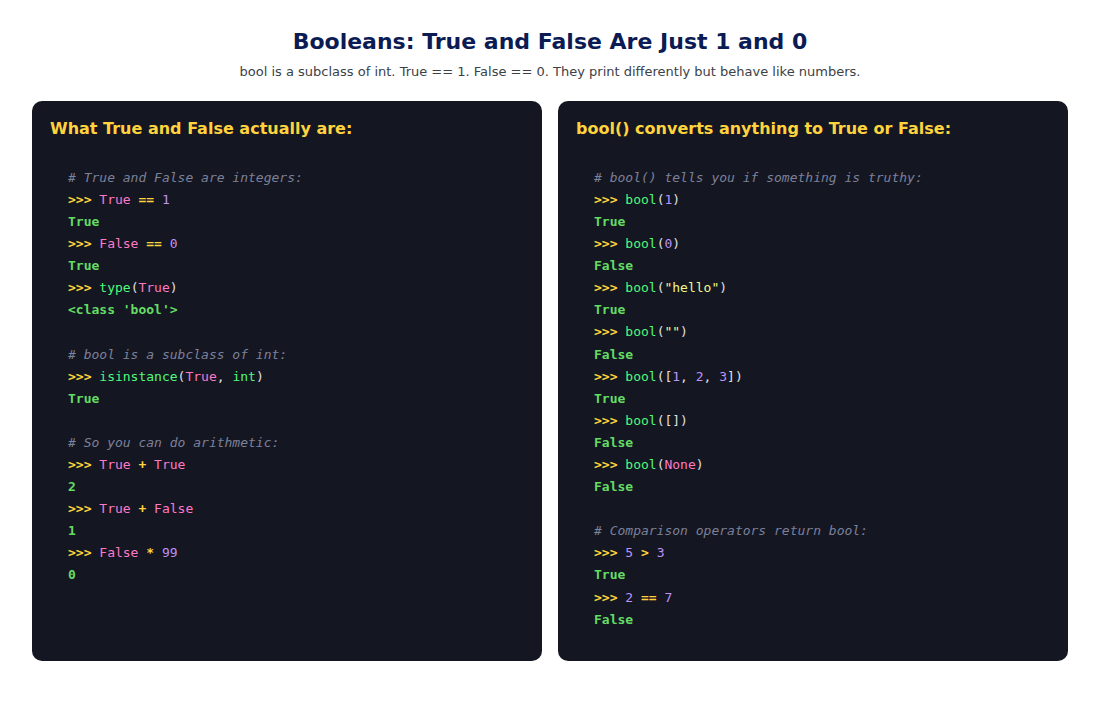Click the main title 'Booleans: True and False'
The width and height of the screenshot is (1100, 709).
click(549, 41)
